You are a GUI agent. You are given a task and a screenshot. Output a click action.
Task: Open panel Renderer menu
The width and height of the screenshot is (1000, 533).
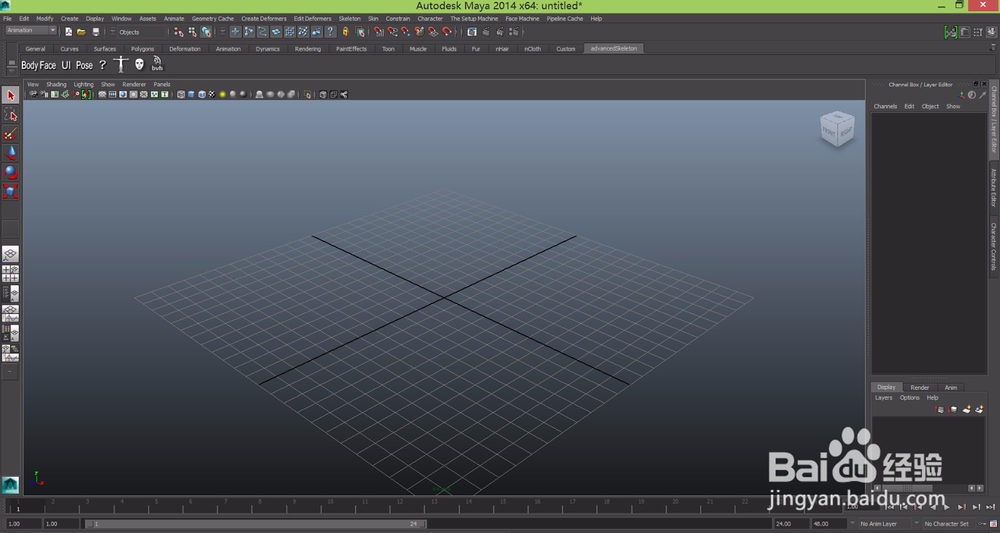point(134,84)
